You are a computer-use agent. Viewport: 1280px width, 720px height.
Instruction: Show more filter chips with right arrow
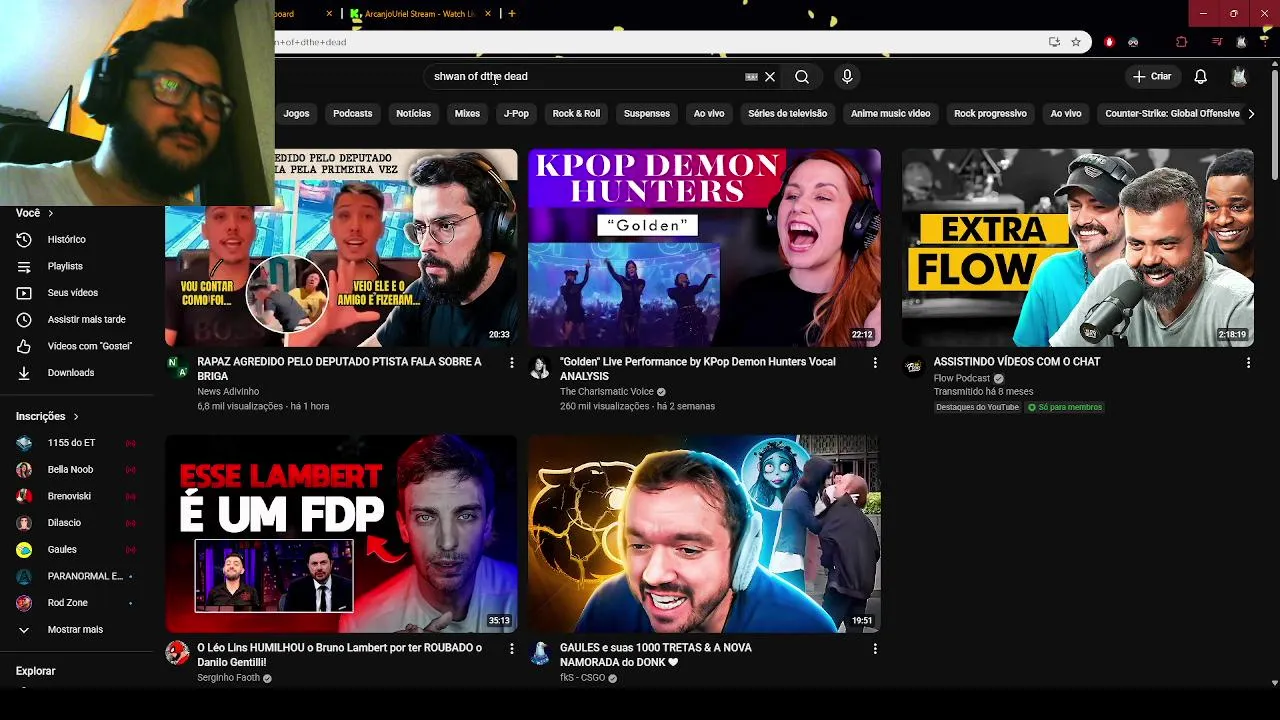click(x=1251, y=114)
